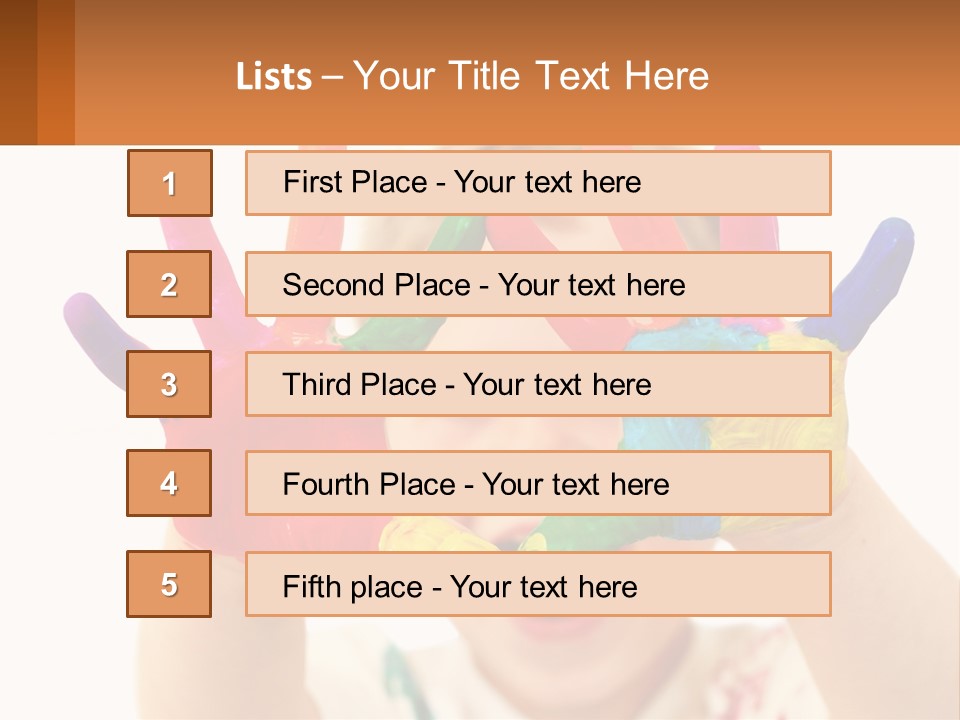Image resolution: width=960 pixels, height=720 pixels.
Task: Select the lighter orange stripe beside the brown stripe
Action: 56,72
